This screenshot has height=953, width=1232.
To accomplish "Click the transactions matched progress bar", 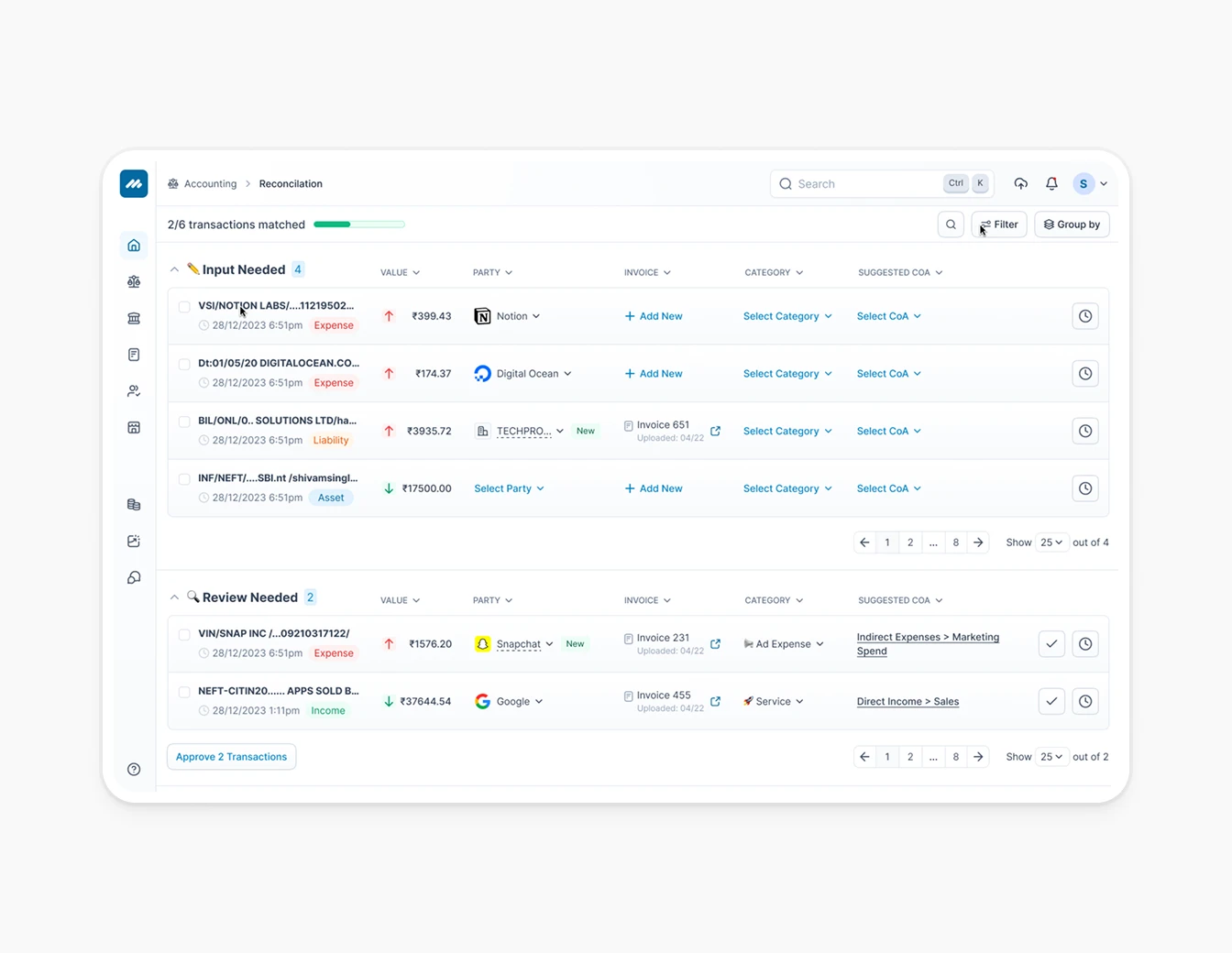I will point(358,225).
